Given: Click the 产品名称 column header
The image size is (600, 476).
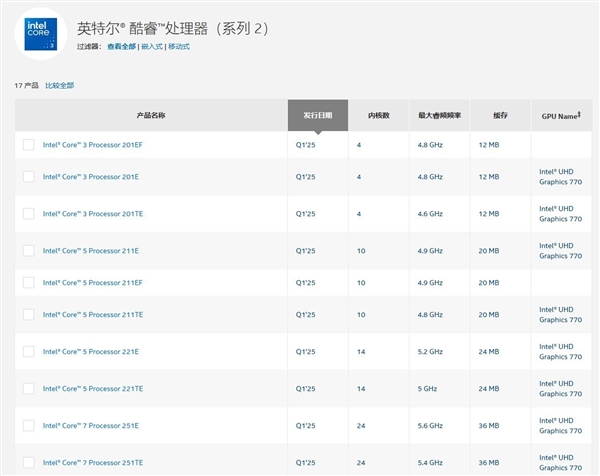Looking at the screenshot, I should (150, 115).
